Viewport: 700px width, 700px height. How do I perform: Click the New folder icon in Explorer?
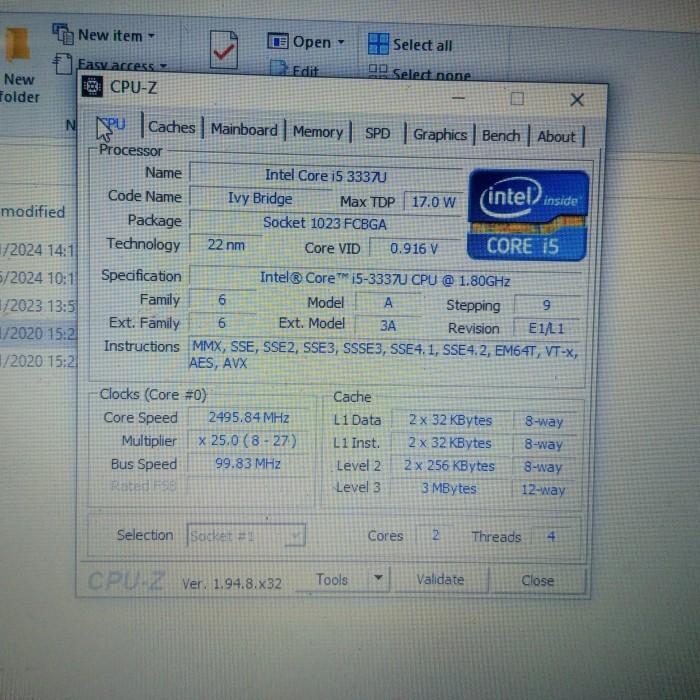point(17,45)
